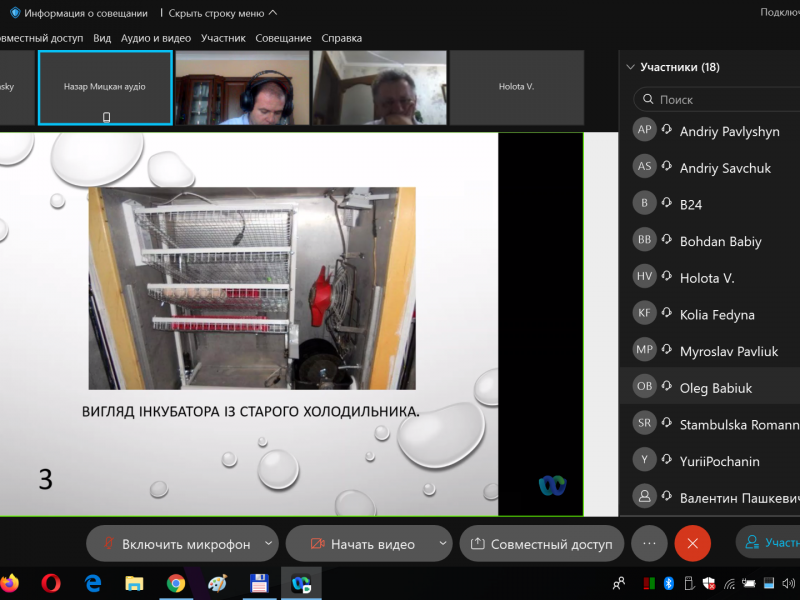Open the three-dot more options button
The height and width of the screenshot is (600, 800).
coord(649,544)
